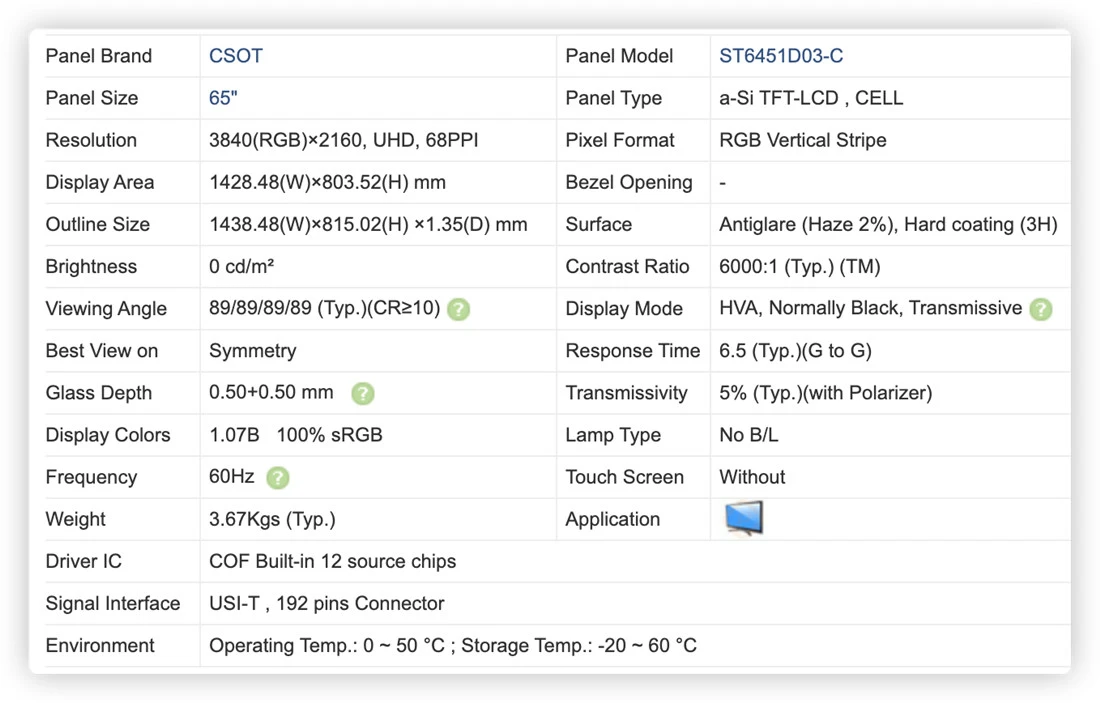Click the TV monitor Application icon
The image size is (1100, 703).
click(744, 518)
